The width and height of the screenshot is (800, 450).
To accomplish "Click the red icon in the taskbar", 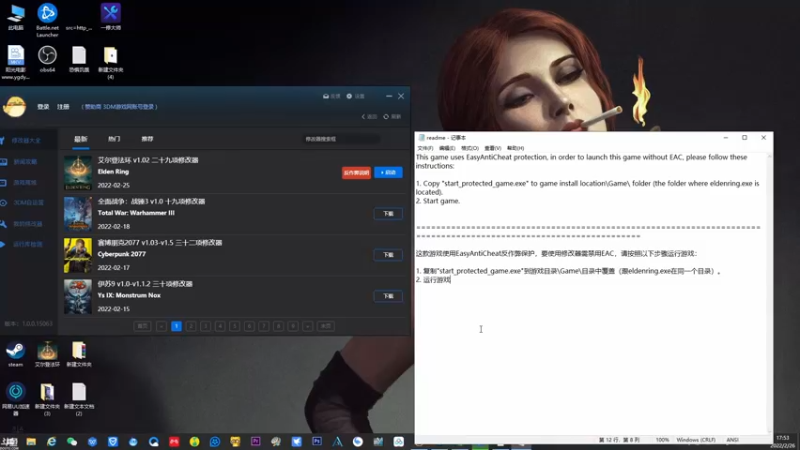I will coord(174,442).
